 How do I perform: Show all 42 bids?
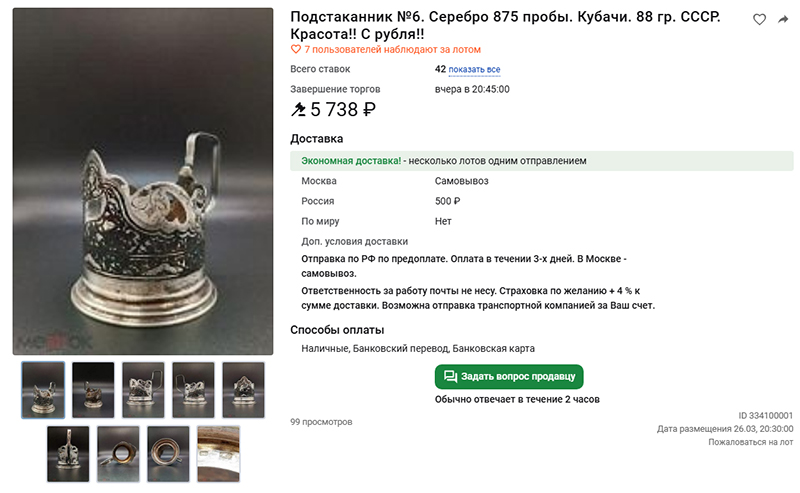(474, 69)
